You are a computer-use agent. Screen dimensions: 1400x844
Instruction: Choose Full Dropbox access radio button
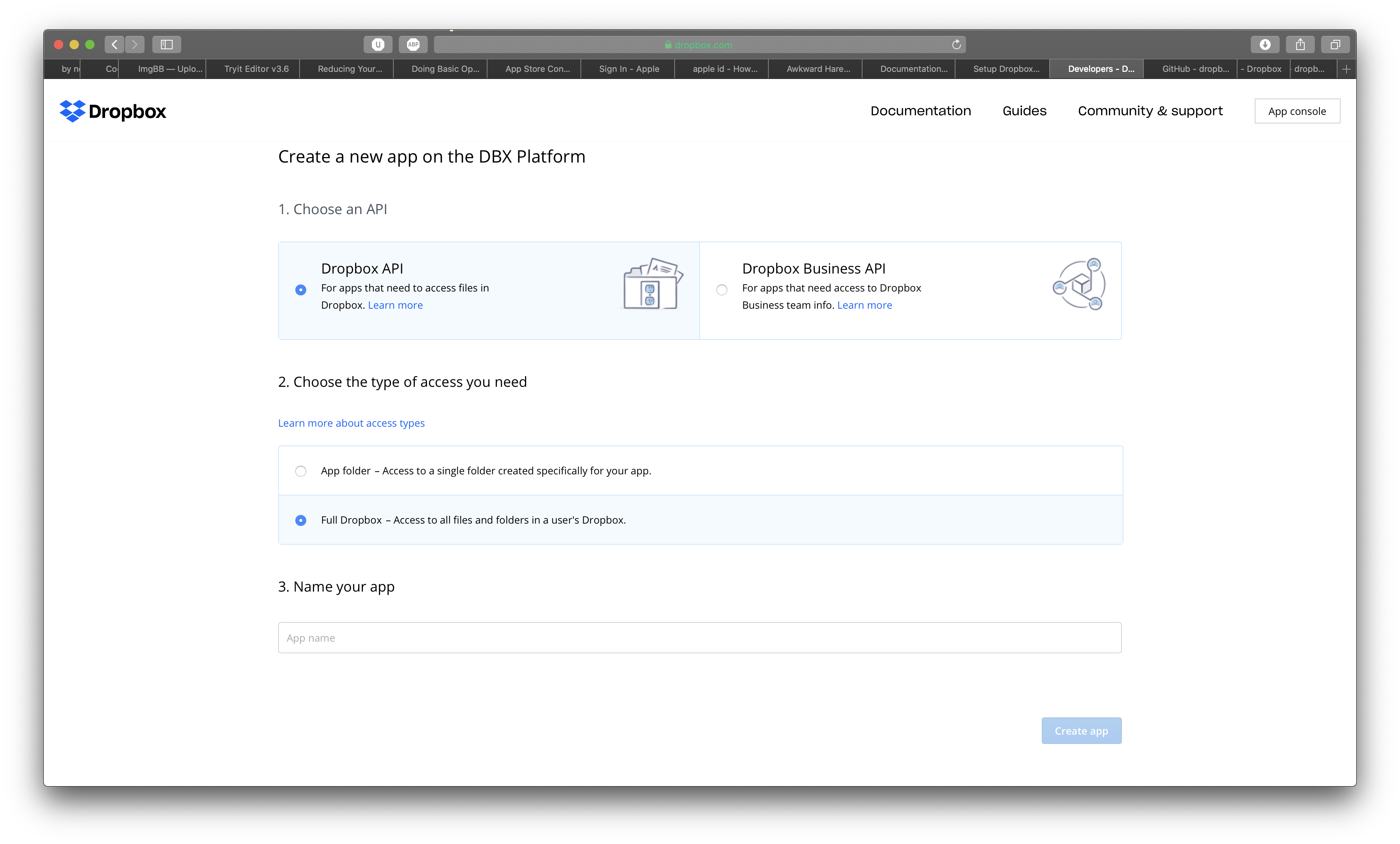[x=300, y=520]
